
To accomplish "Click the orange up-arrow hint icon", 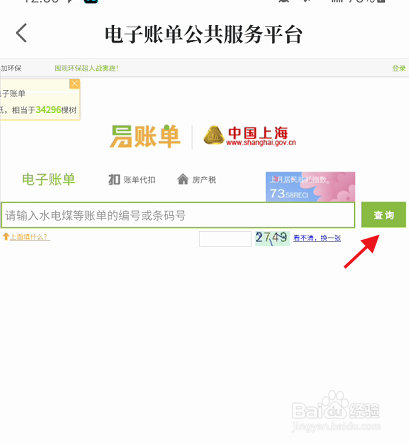I will point(6,237).
